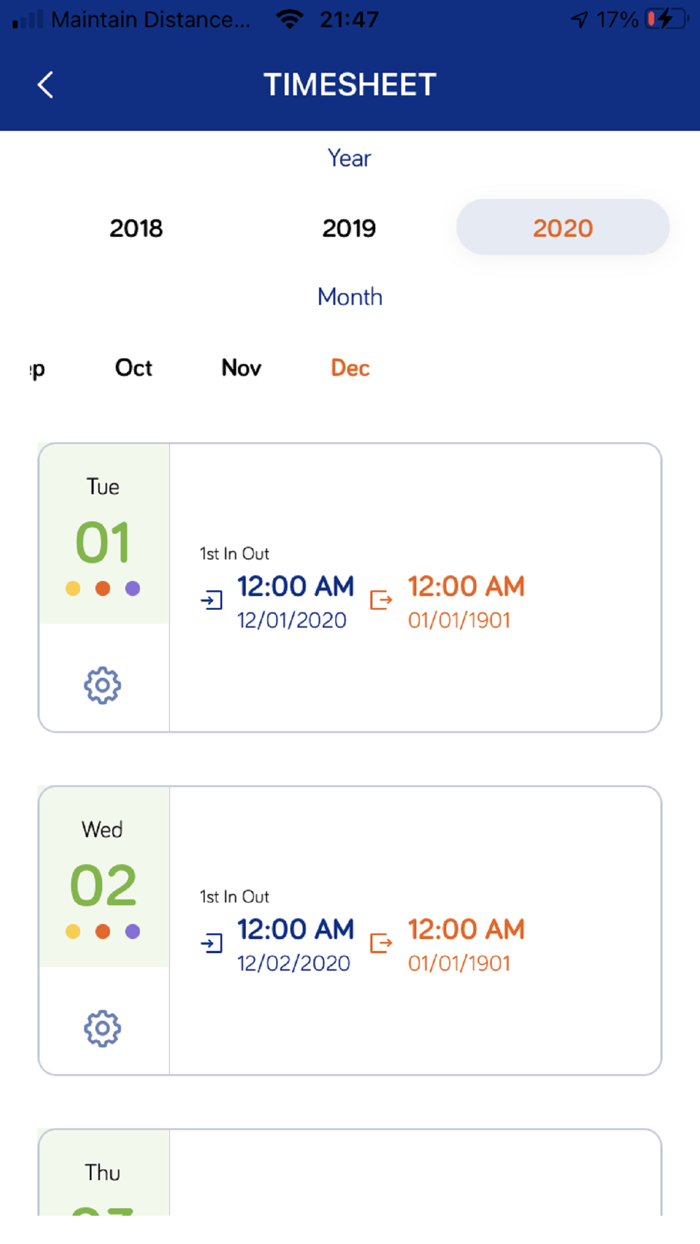
Task: Select year 2020
Action: click(562, 228)
